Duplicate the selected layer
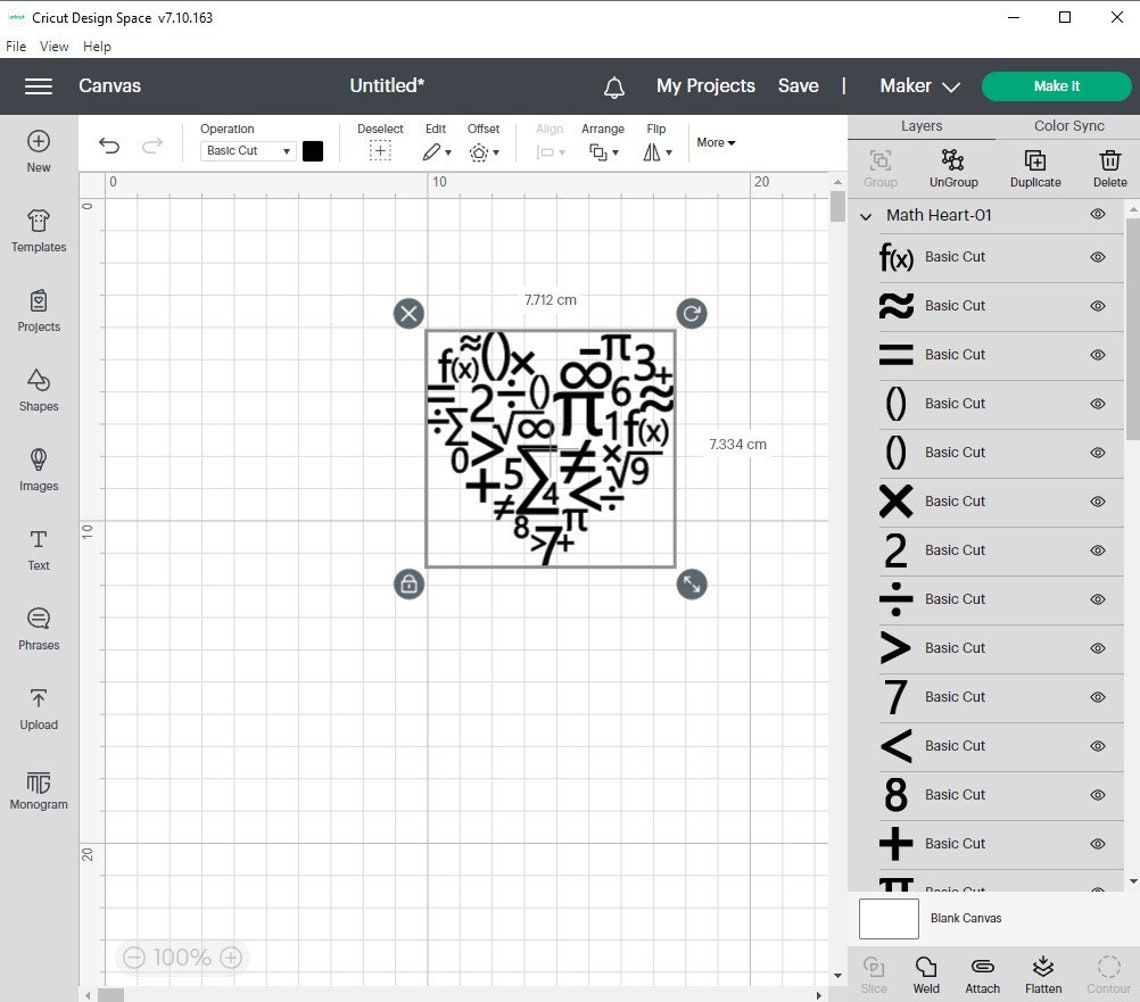The image size is (1140, 1002). tap(1035, 168)
